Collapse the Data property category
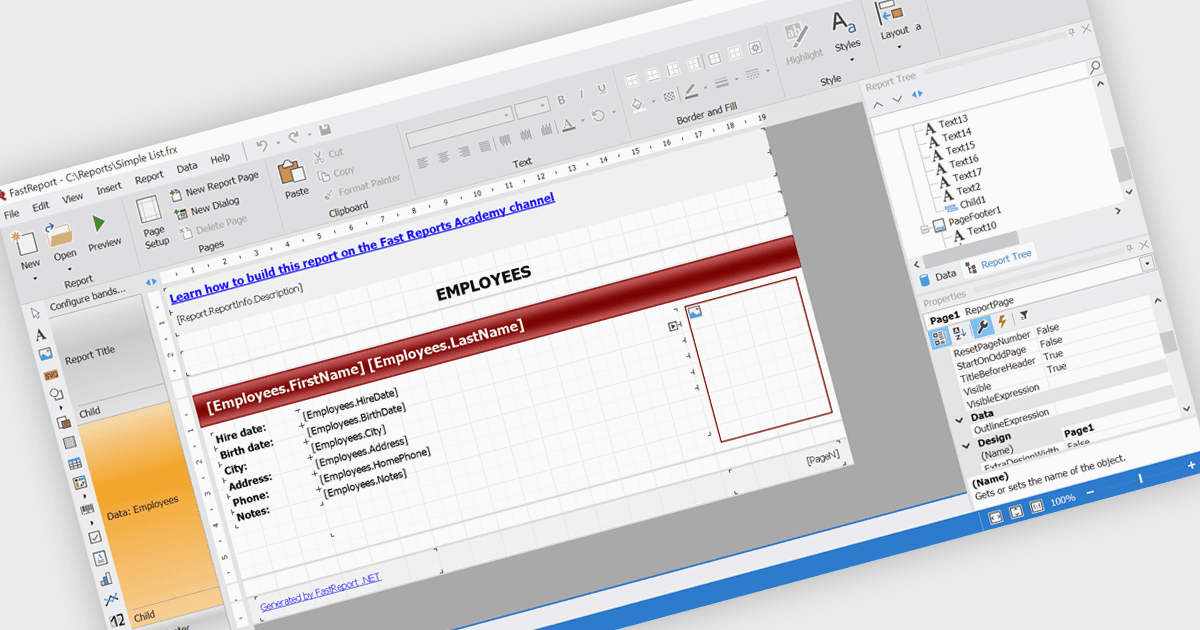Screen dimensions: 1200x630 (x=960, y=419)
